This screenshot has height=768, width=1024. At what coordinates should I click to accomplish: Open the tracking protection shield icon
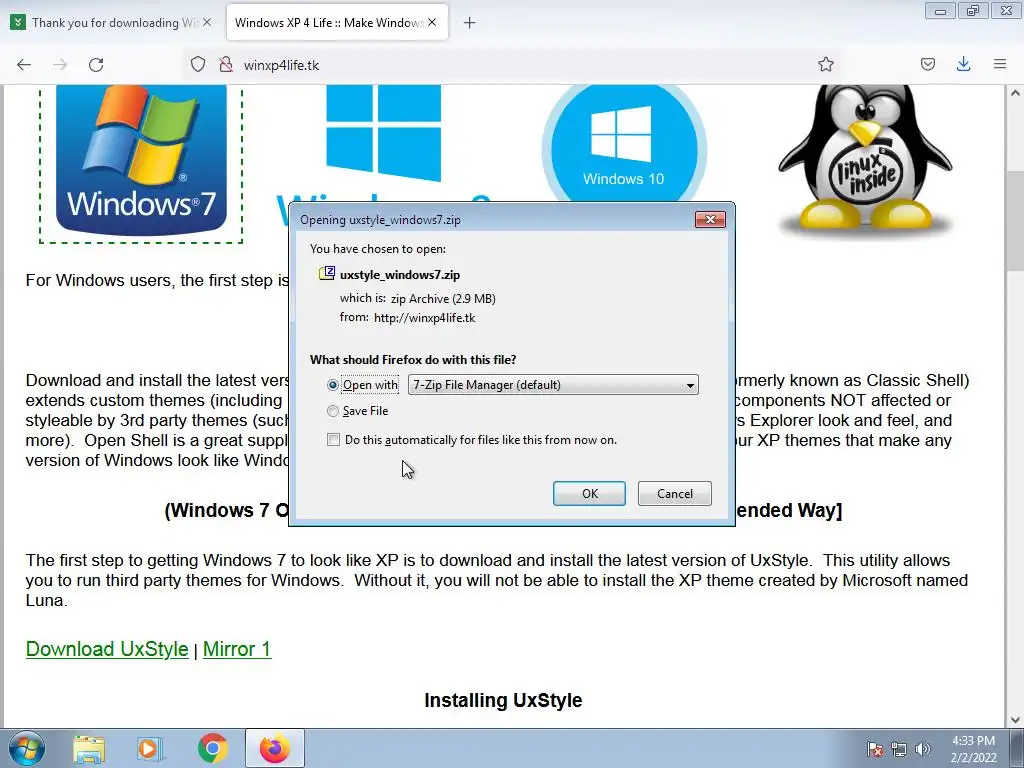coord(198,64)
